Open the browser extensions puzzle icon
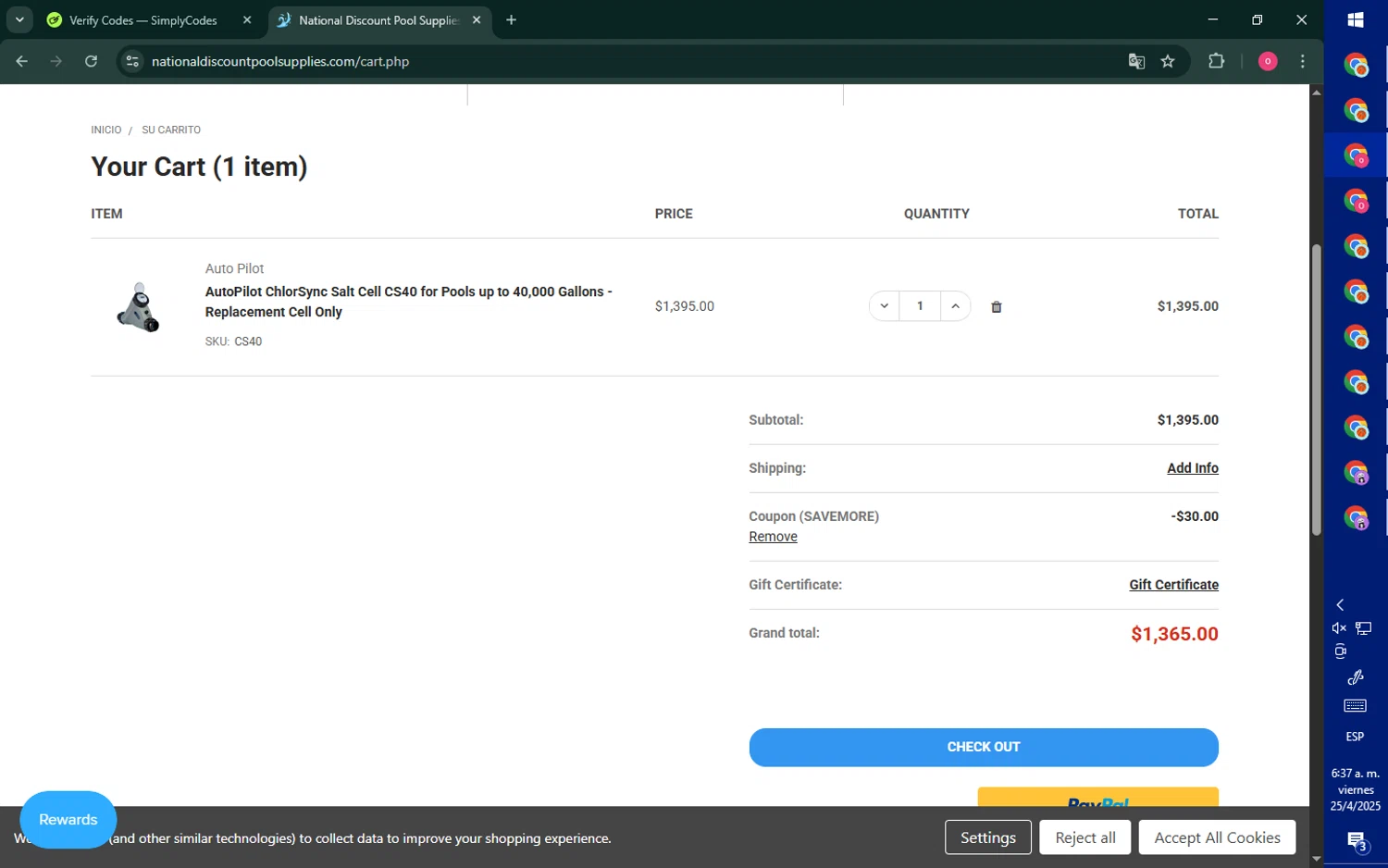1388x868 pixels. [x=1217, y=61]
